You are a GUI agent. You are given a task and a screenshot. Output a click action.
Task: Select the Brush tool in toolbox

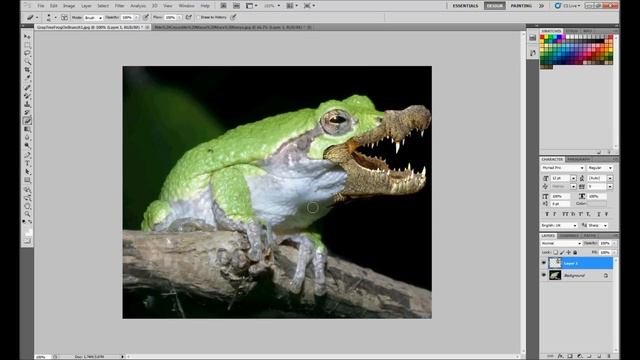tap(27, 96)
